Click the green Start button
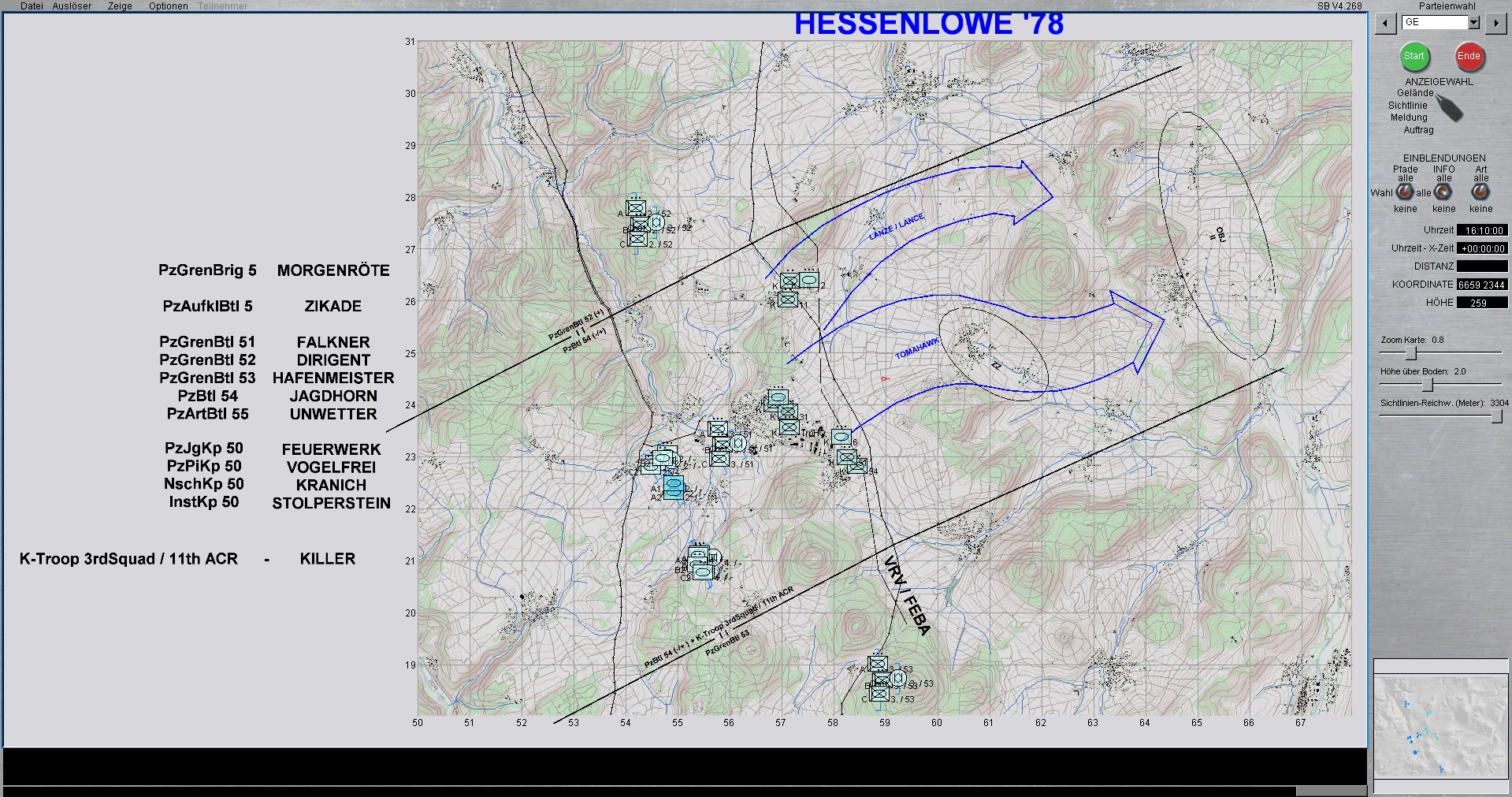 coord(1414,56)
